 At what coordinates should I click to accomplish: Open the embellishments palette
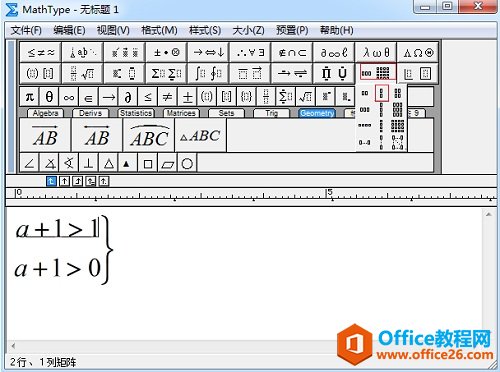(x=125, y=52)
